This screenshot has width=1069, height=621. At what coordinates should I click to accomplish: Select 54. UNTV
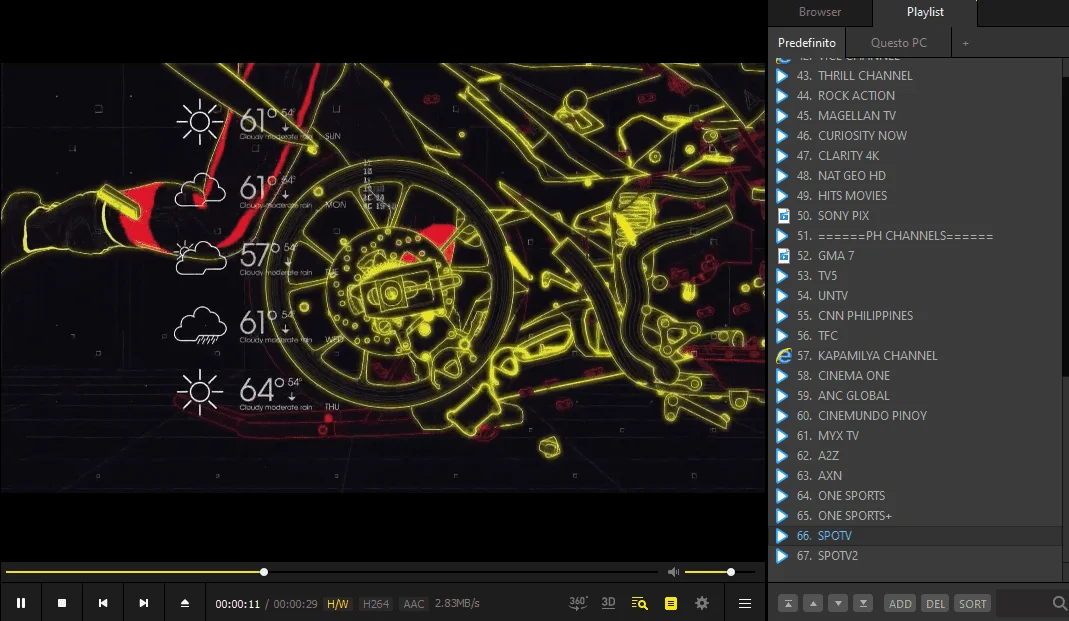click(x=916, y=296)
